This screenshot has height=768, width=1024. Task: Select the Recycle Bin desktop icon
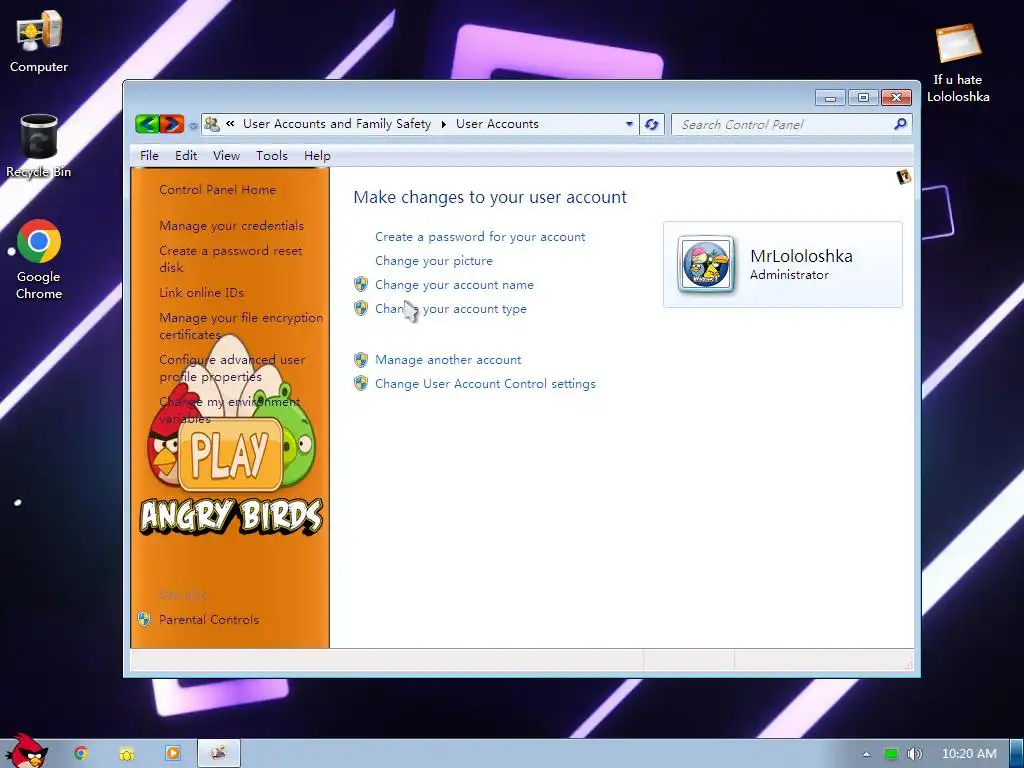[39, 146]
